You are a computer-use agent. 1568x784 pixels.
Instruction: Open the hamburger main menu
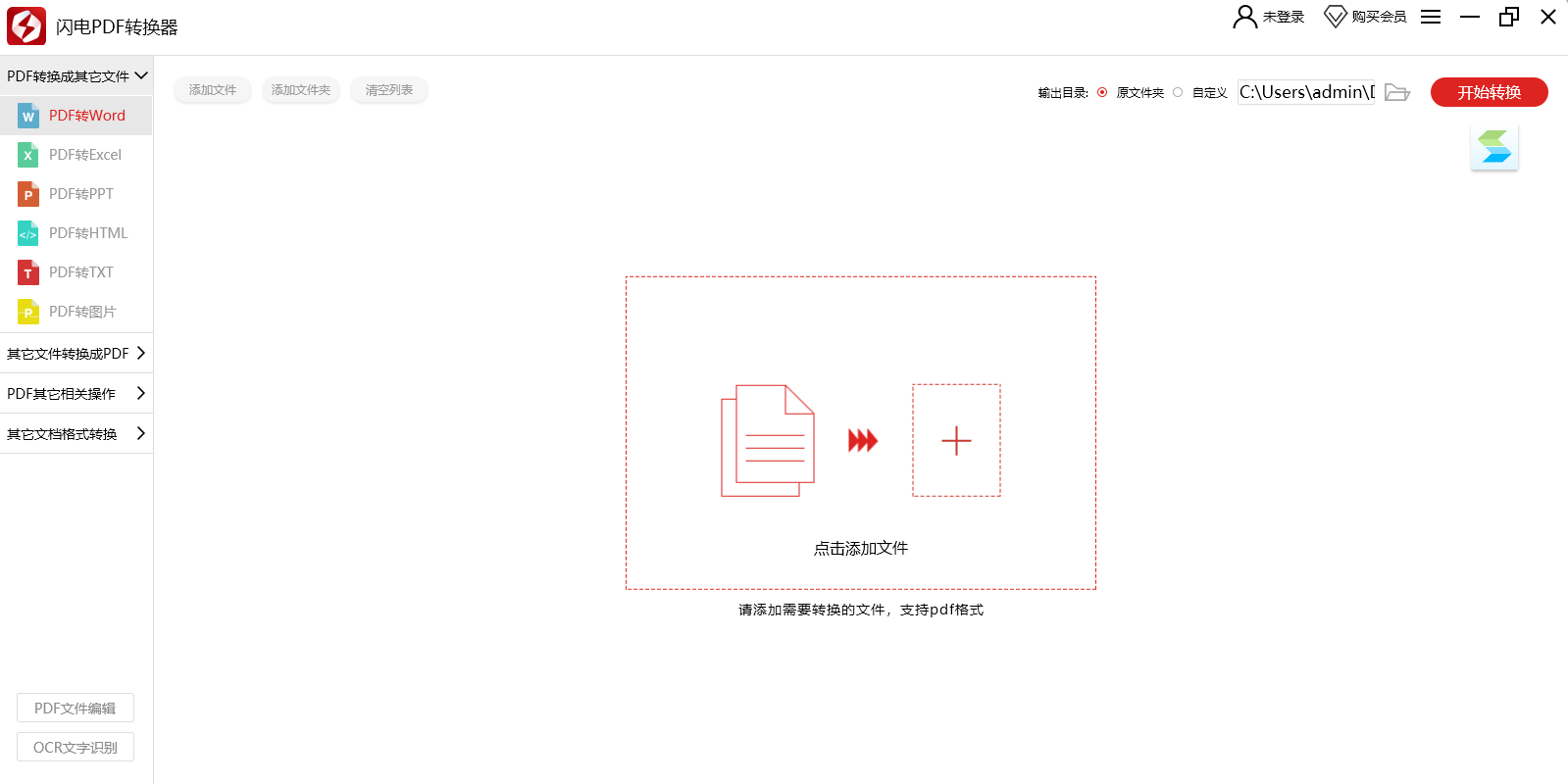[1431, 17]
